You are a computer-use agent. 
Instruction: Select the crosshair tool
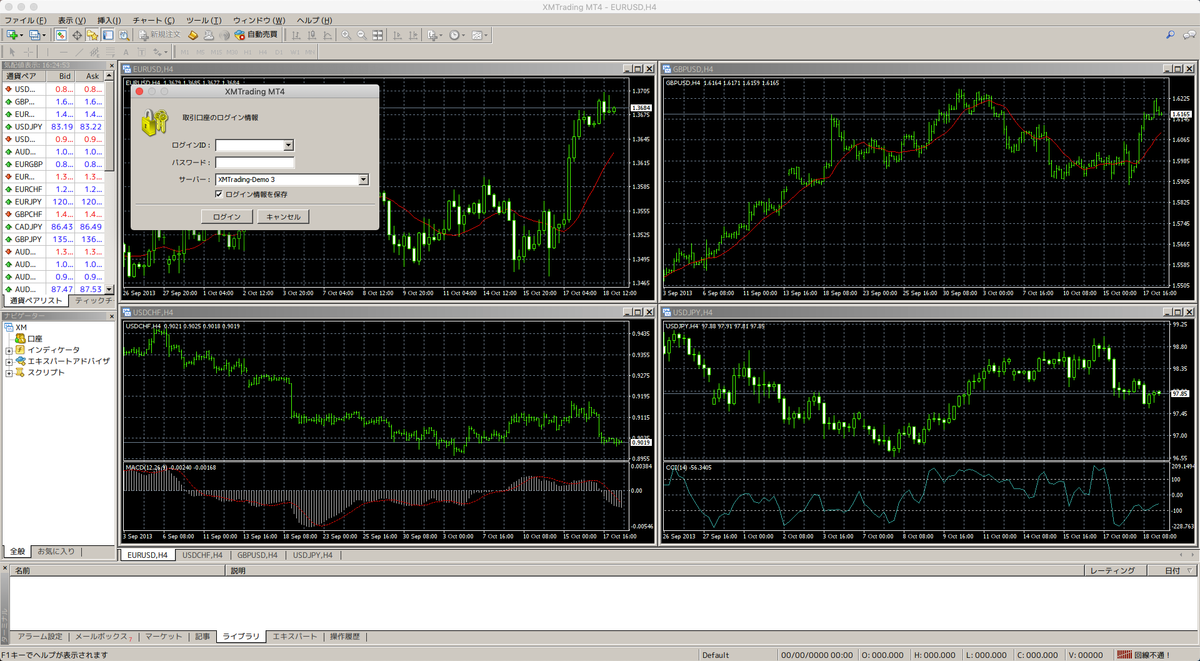tap(28, 52)
